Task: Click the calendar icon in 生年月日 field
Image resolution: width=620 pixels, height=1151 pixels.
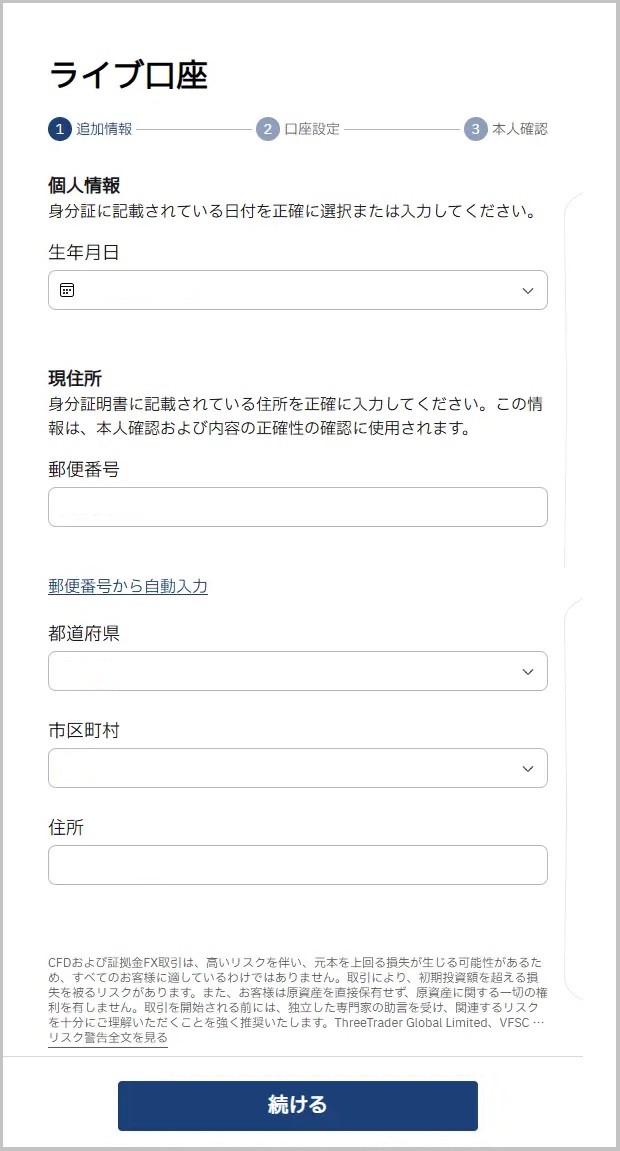Action: (67, 290)
